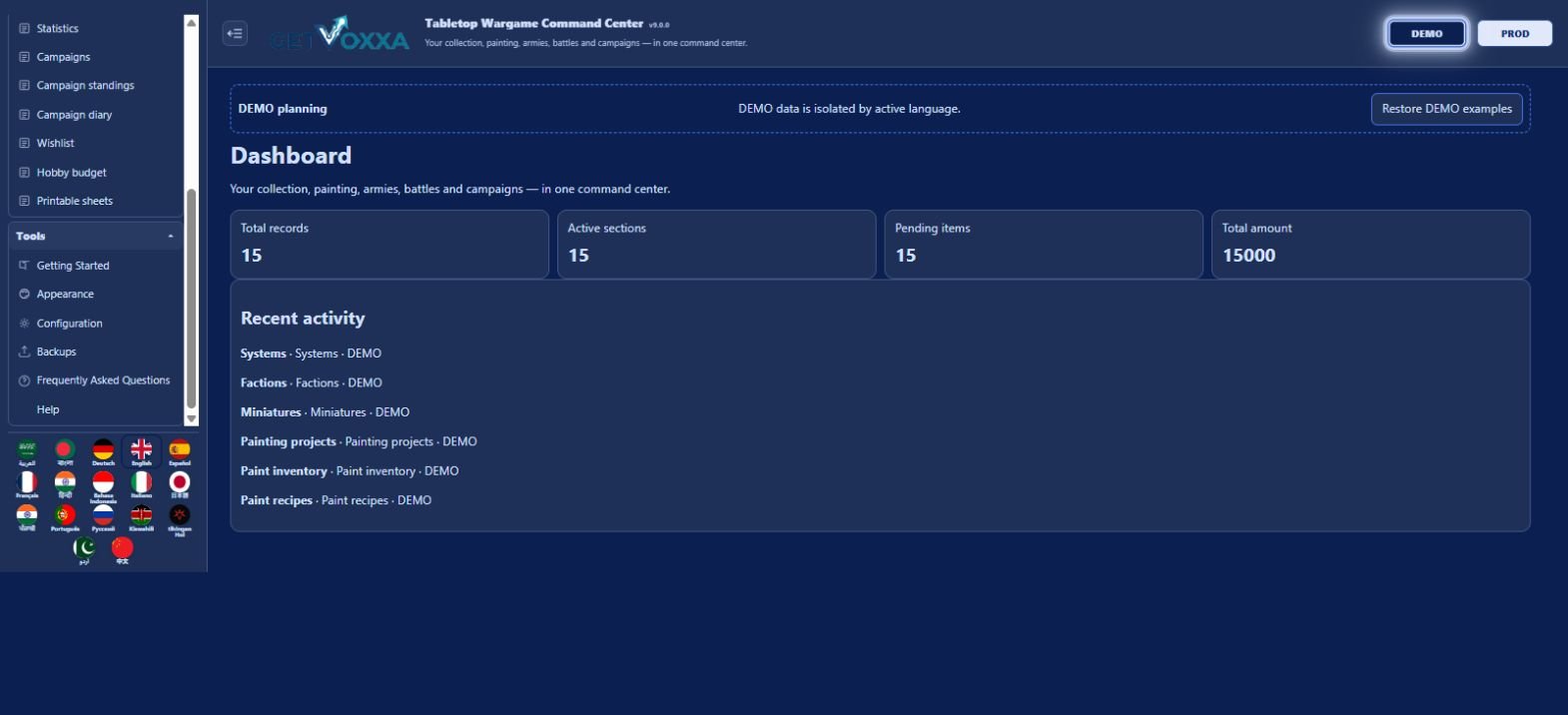Switch to DEMO mode

(1426, 33)
